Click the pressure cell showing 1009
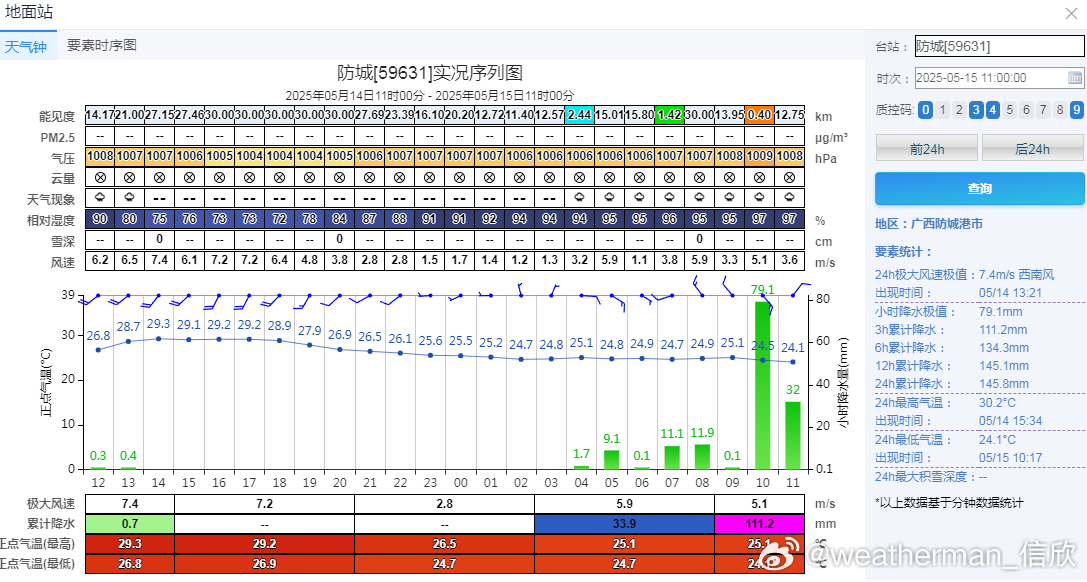Screen dimensions: 1087x582 point(760,157)
